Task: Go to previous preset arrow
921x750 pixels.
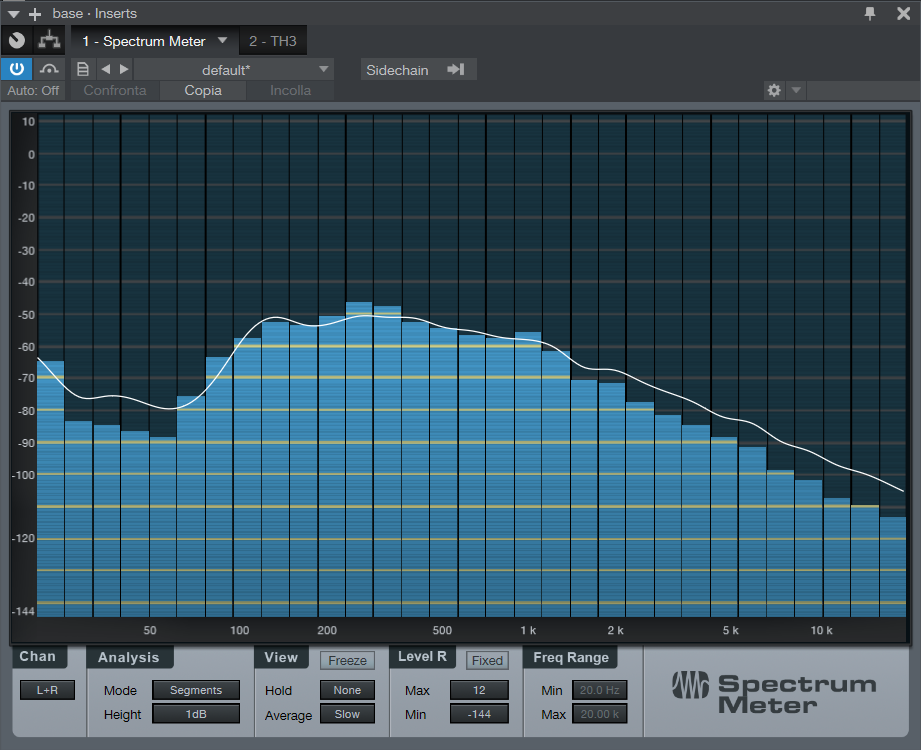Action: click(105, 69)
